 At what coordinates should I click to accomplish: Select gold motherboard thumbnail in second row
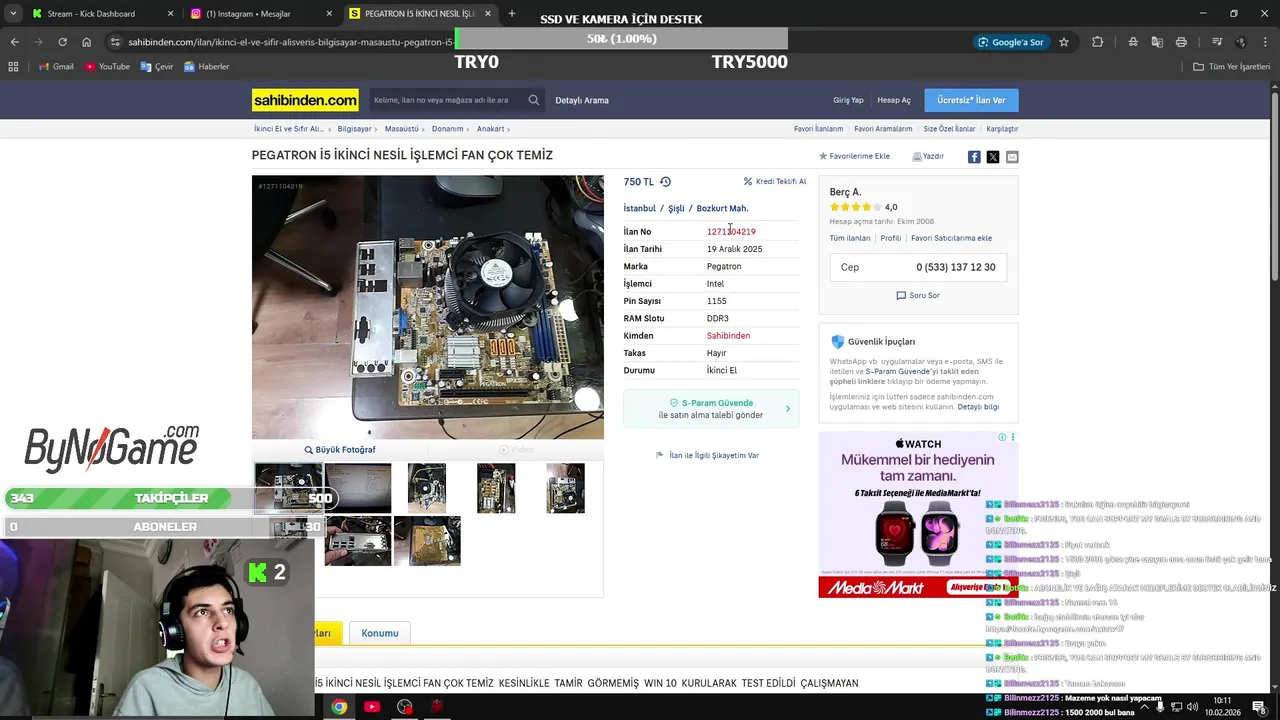point(427,541)
